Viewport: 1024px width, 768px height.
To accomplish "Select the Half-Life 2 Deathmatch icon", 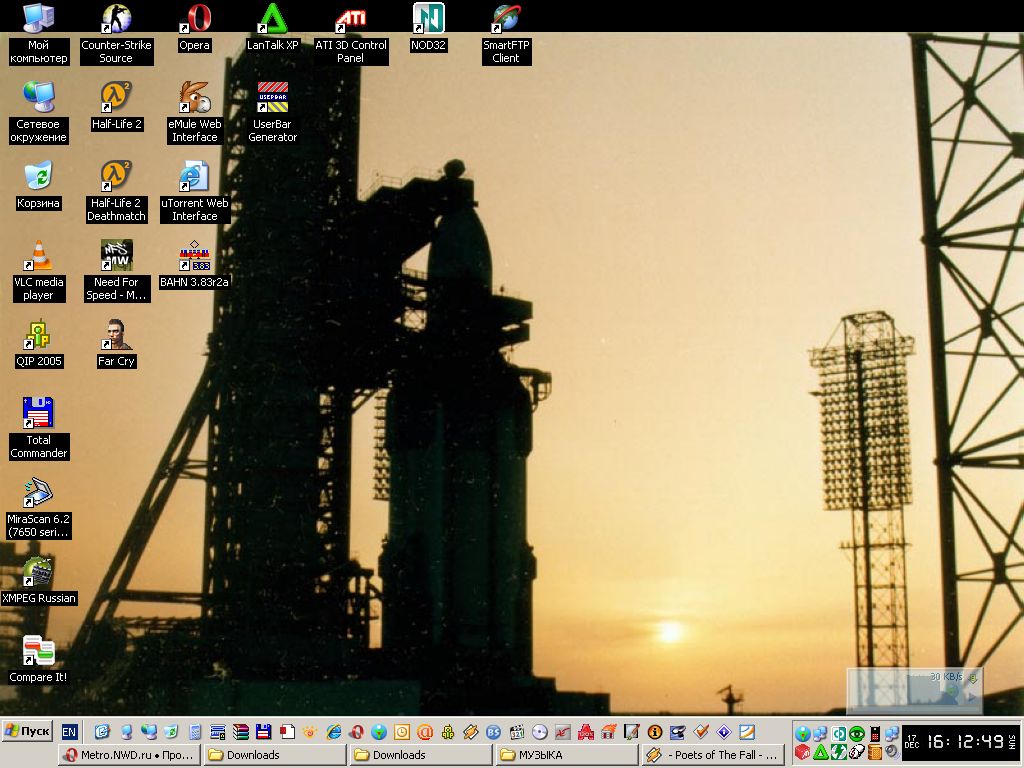I will click(x=116, y=177).
